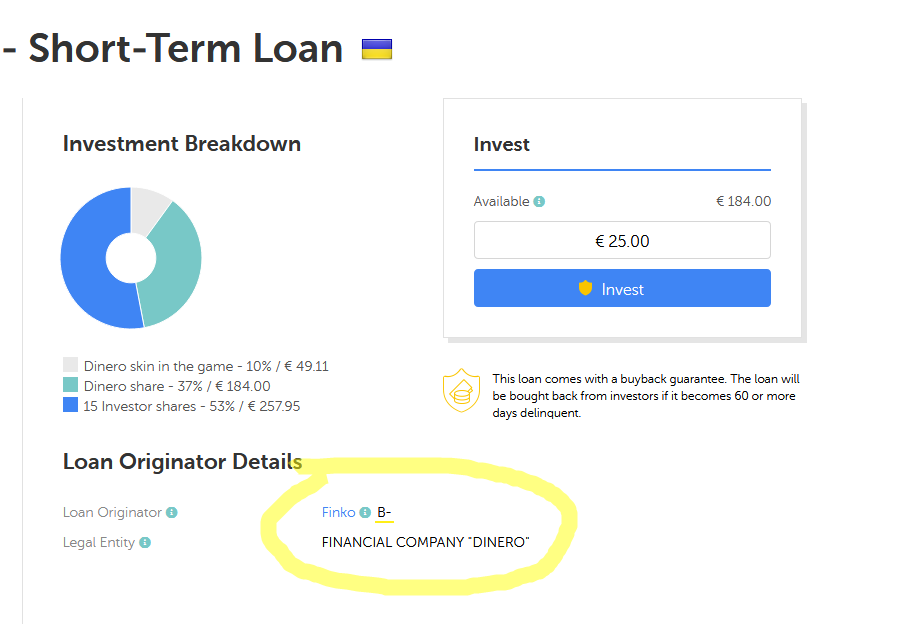Click the Invest blue button
Image resolution: width=924 pixels, height=624 pixels.
point(622,288)
